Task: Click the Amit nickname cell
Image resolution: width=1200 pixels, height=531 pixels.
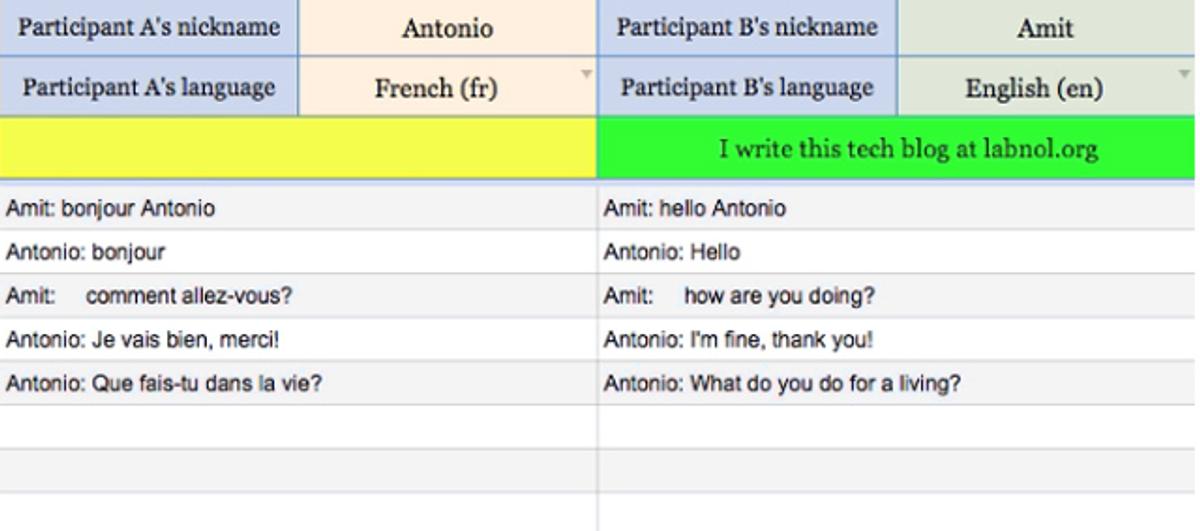Action: pos(1045,28)
